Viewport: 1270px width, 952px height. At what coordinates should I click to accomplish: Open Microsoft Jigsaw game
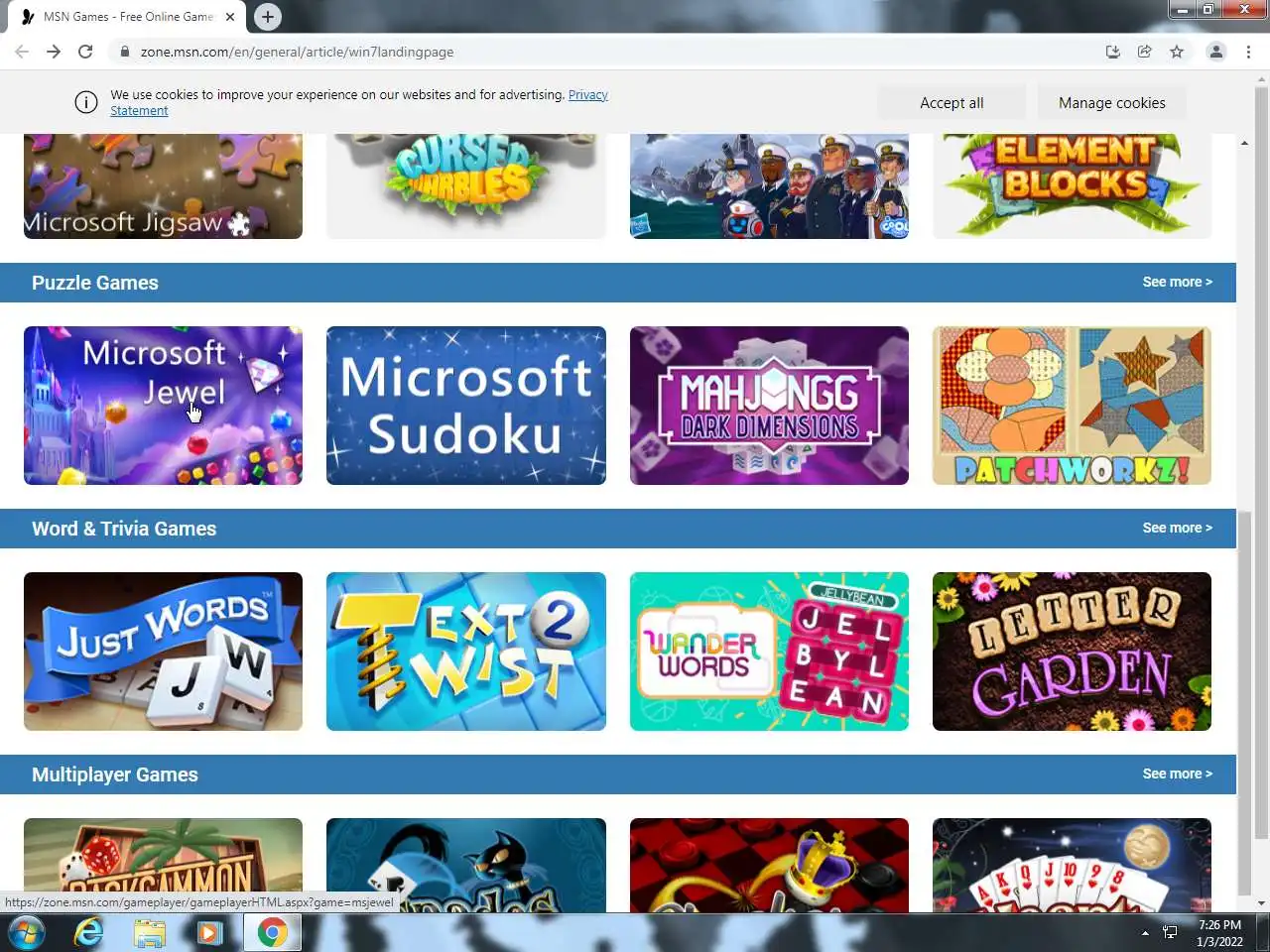(163, 186)
